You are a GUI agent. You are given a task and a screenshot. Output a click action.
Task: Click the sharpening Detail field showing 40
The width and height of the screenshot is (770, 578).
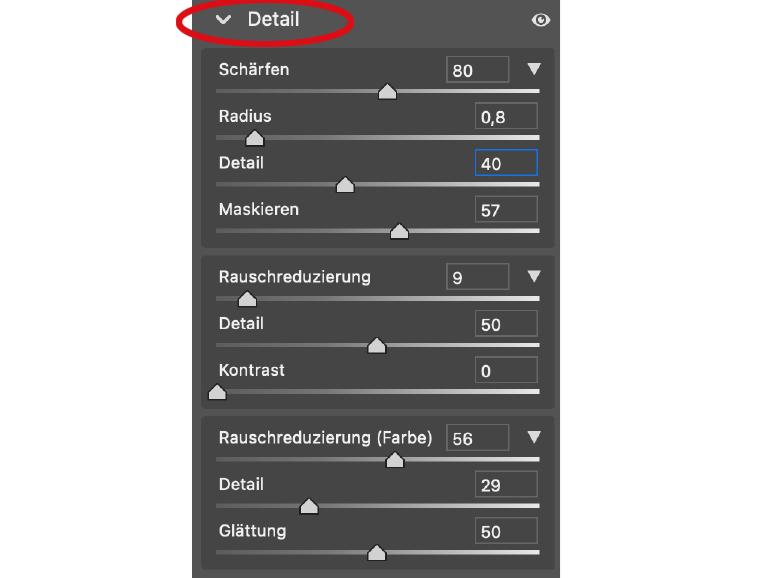pos(506,163)
